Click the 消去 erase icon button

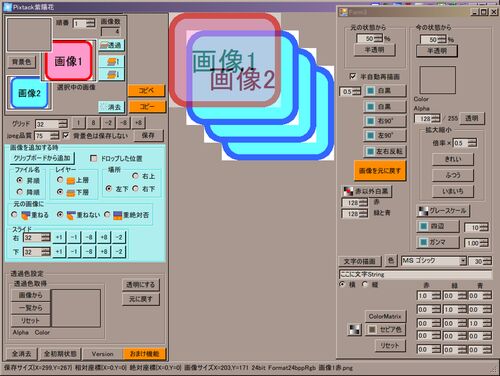point(111,107)
